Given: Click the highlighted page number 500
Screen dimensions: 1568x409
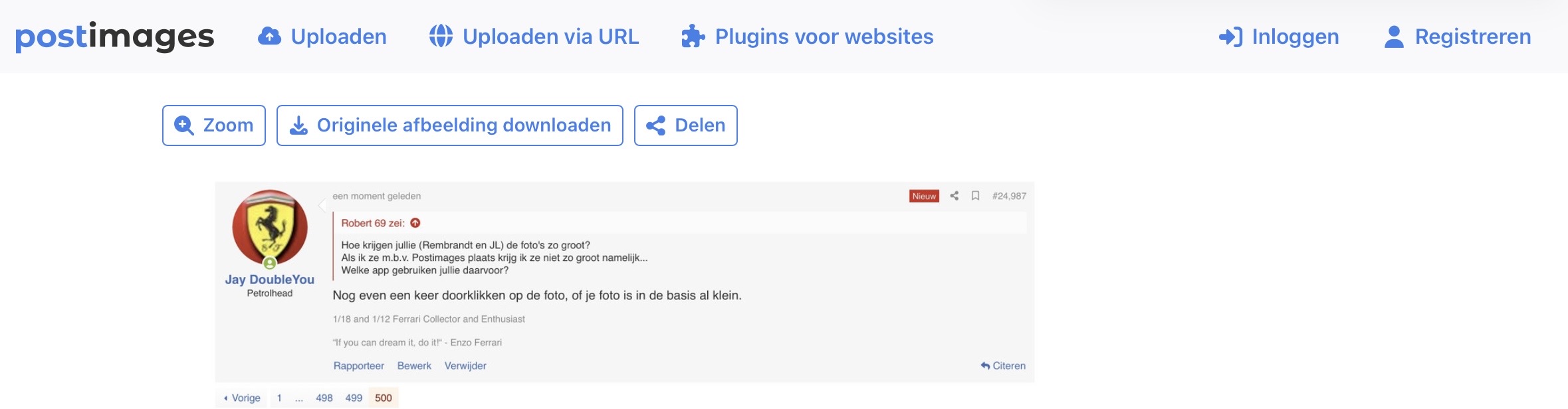Looking at the screenshot, I should [384, 398].
